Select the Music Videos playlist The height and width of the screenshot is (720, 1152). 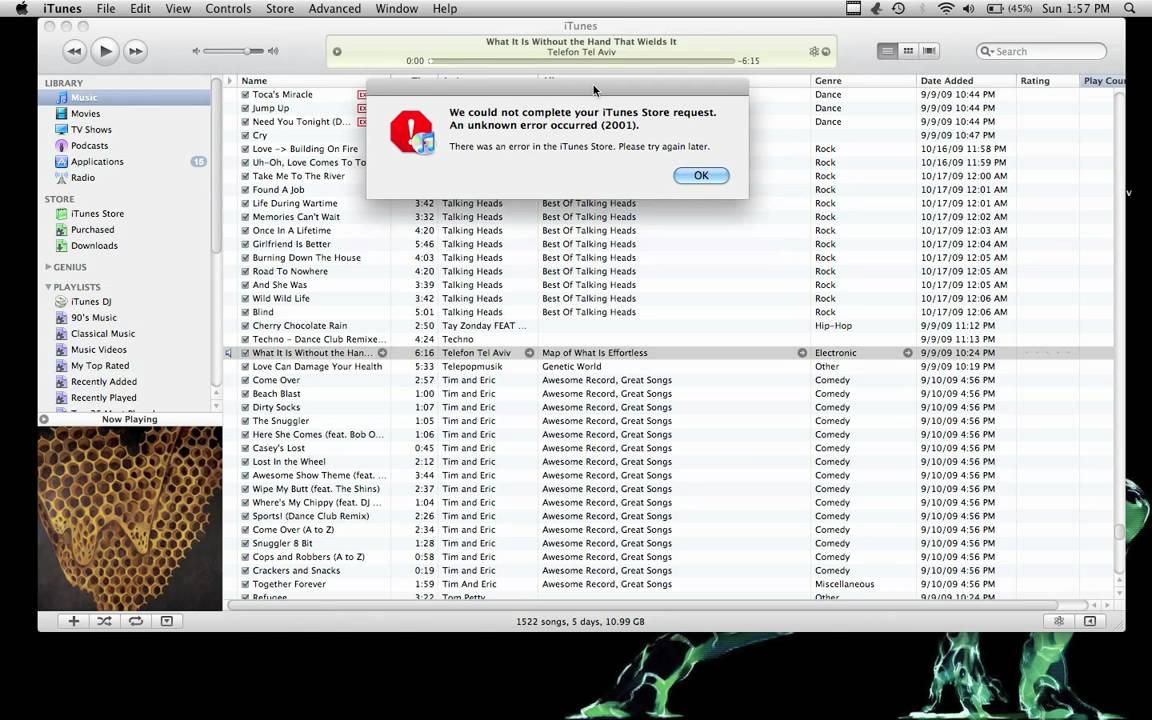[98, 350]
